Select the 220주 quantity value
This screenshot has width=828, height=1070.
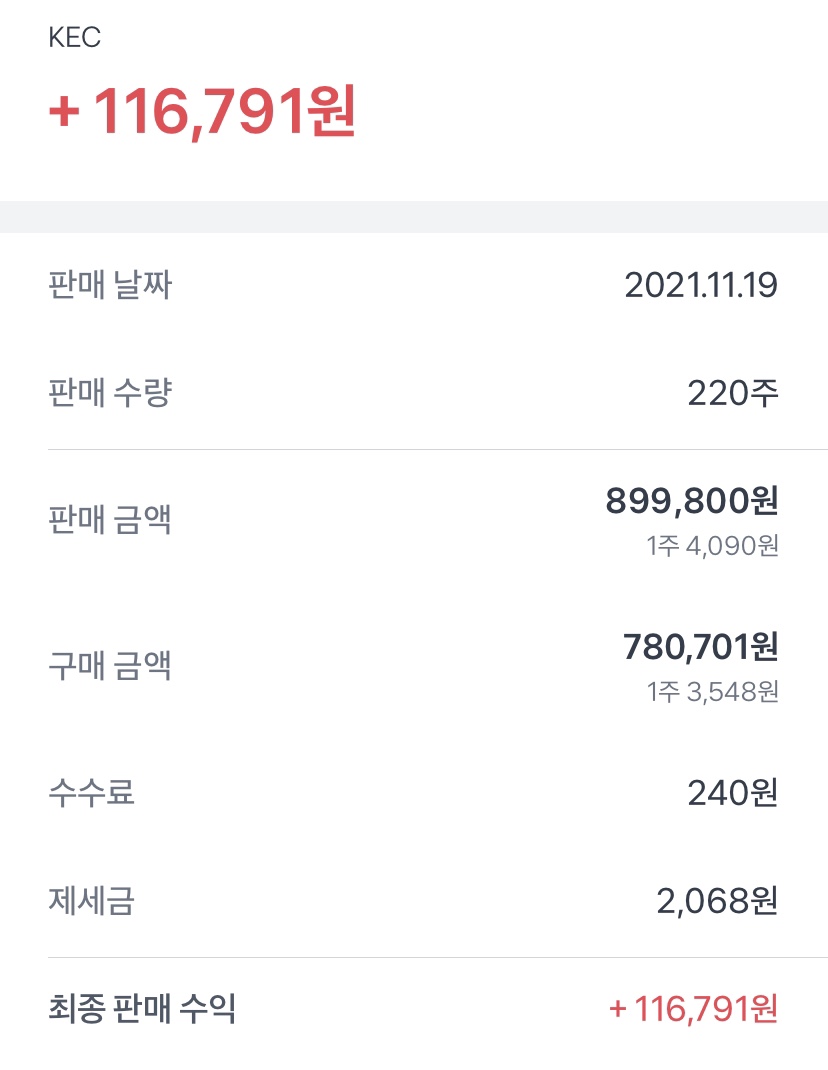click(732, 393)
